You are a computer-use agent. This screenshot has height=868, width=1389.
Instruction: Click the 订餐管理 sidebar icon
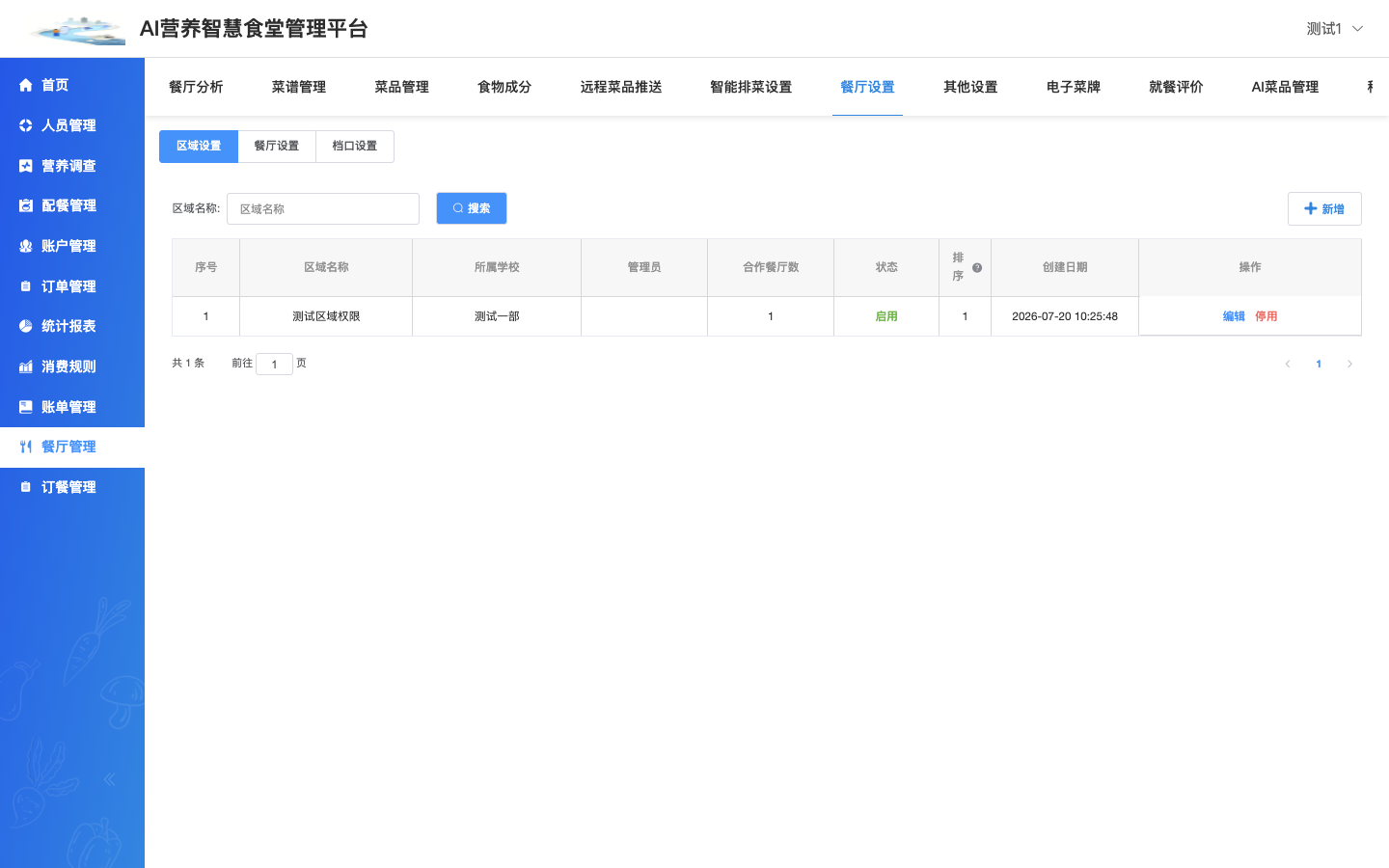click(26, 487)
